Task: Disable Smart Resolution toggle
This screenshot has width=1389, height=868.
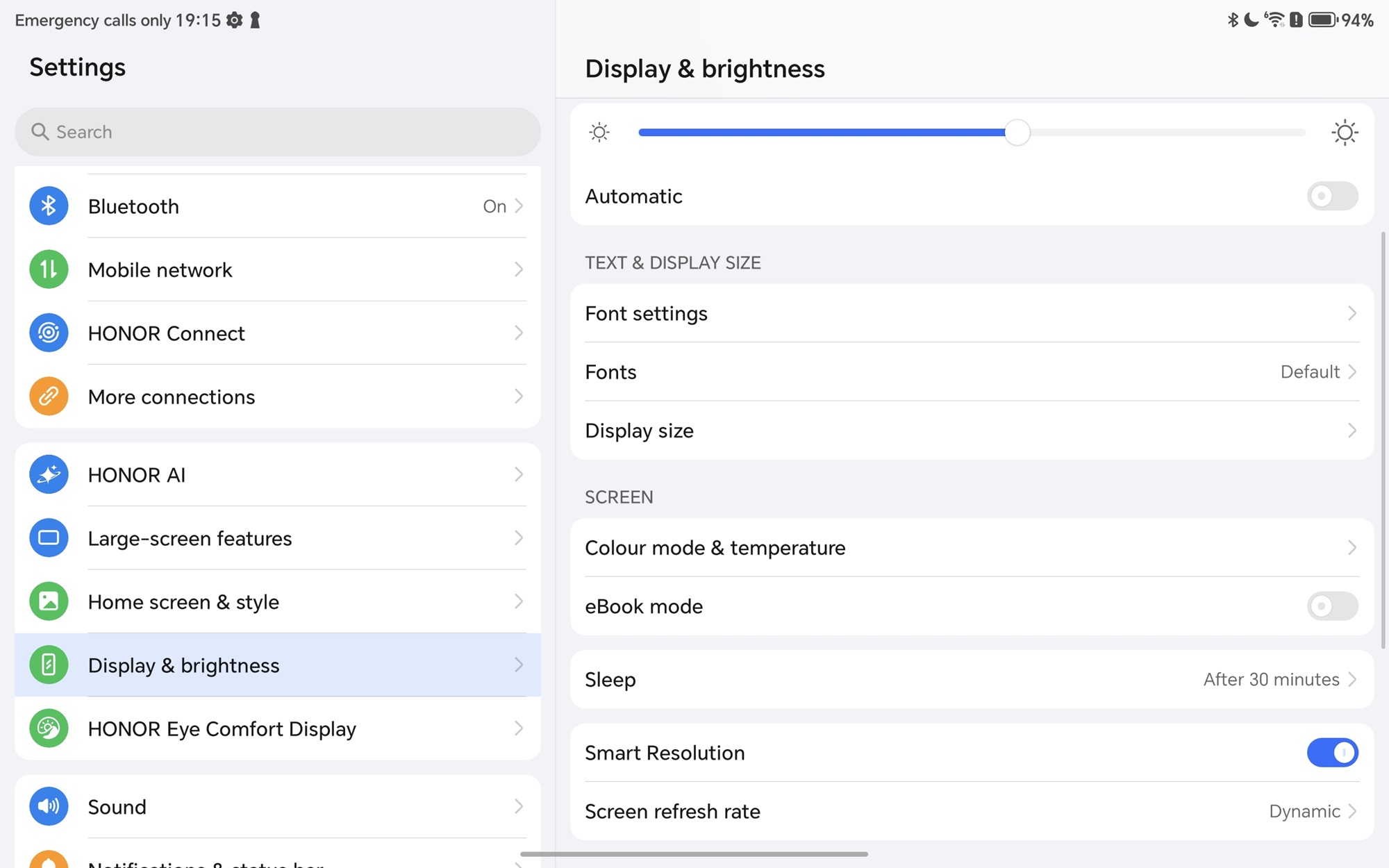Action: coord(1331,753)
